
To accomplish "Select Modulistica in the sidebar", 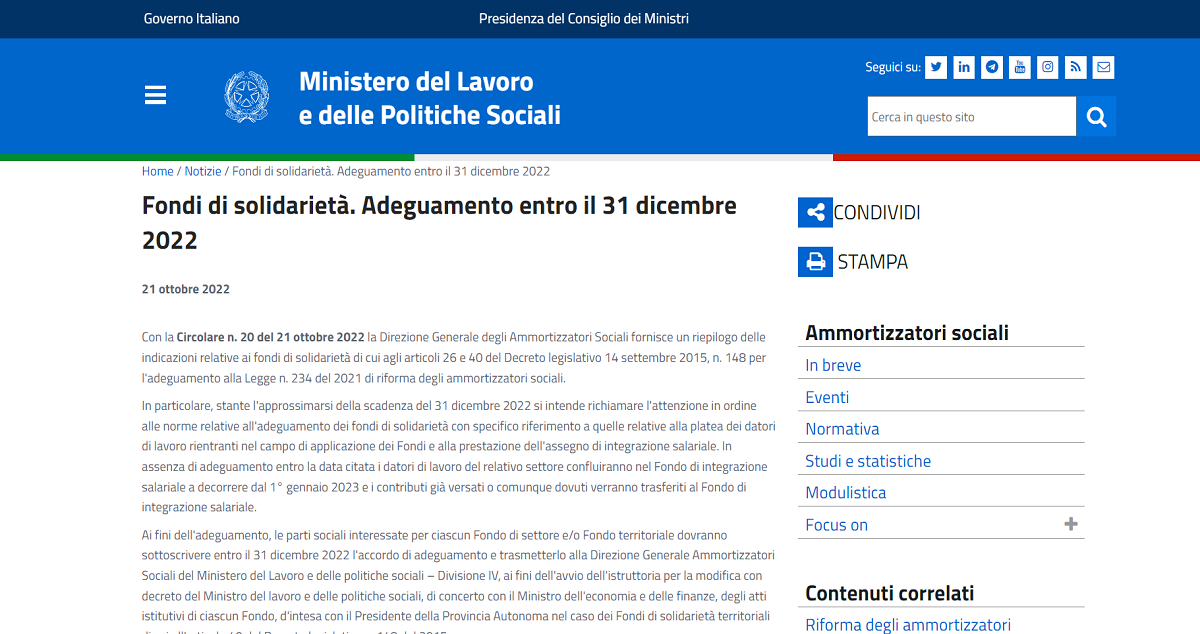I will pyautogui.click(x=846, y=493).
